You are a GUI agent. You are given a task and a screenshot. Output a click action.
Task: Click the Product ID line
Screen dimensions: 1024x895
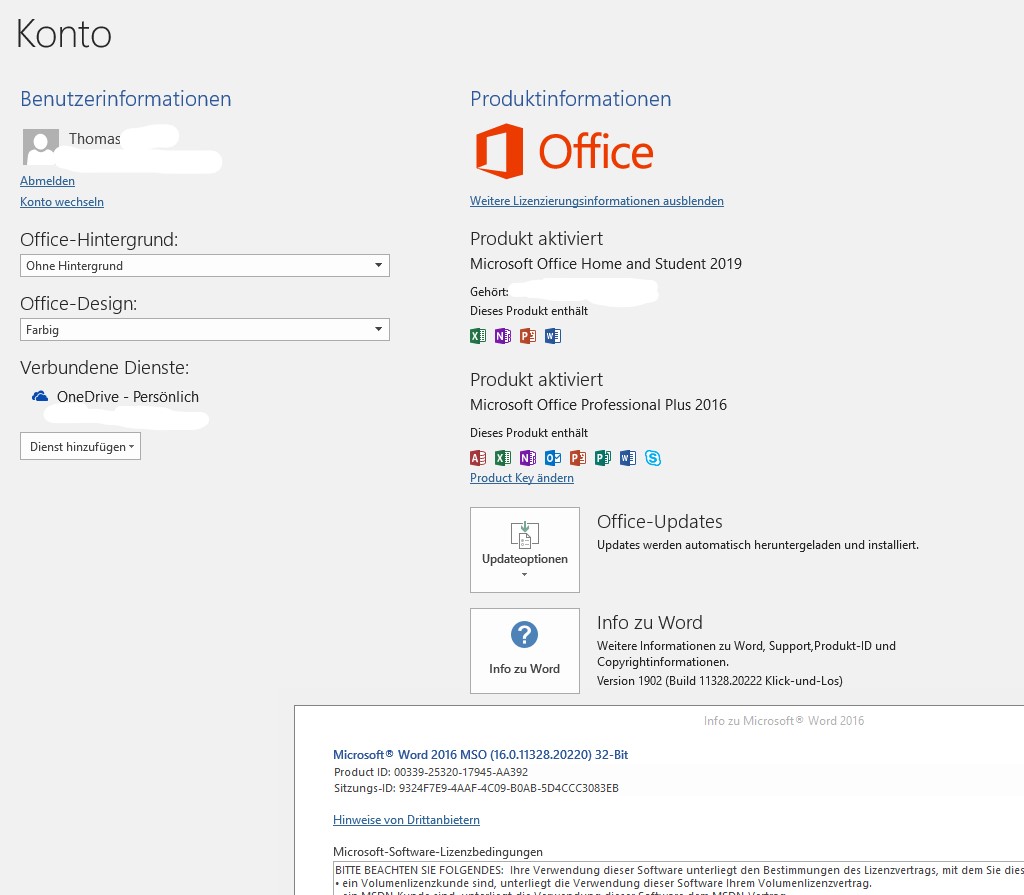tap(431, 772)
